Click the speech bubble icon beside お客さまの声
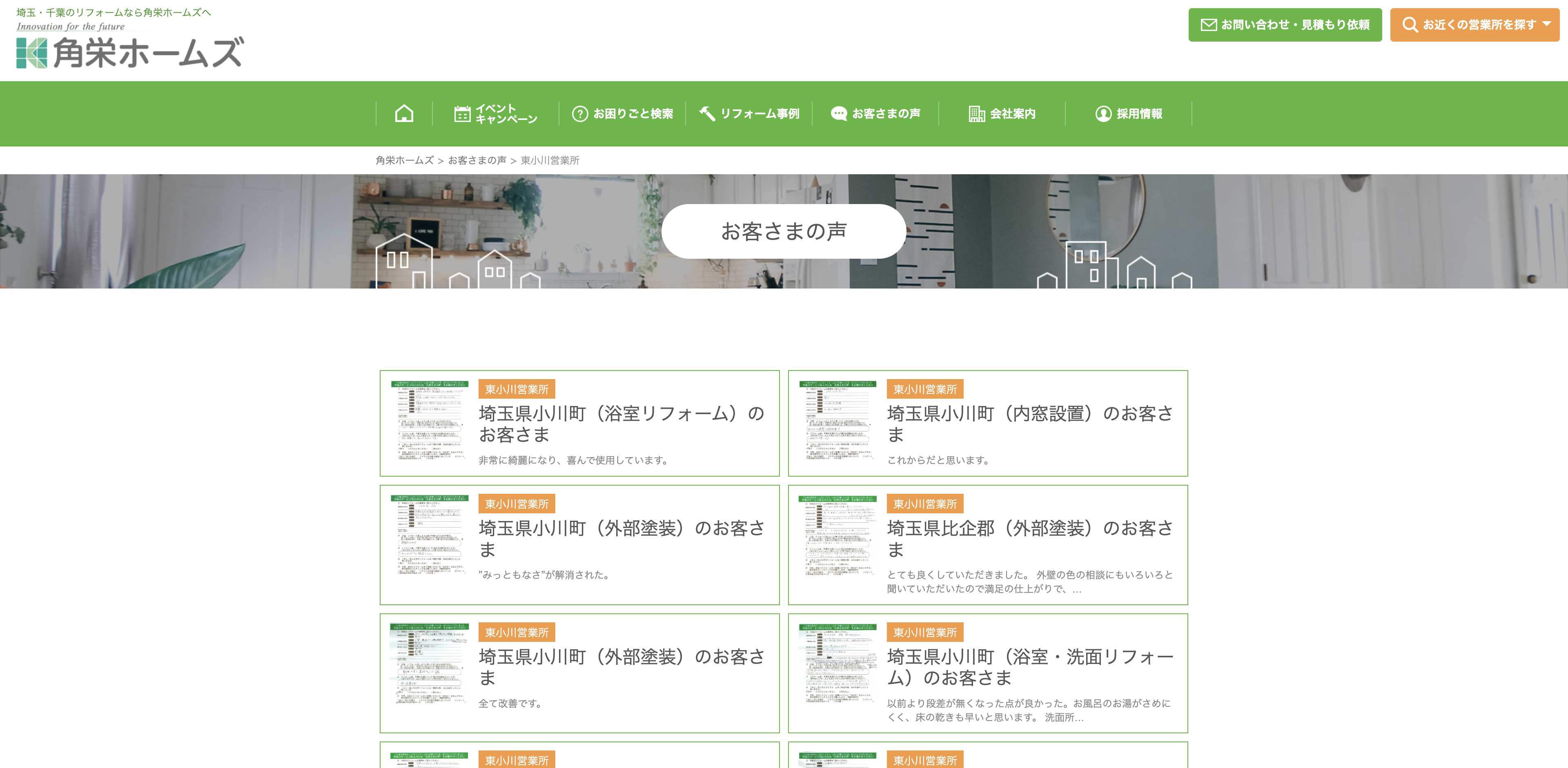Viewport: 1568px width, 768px height. (x=840, y=114)
